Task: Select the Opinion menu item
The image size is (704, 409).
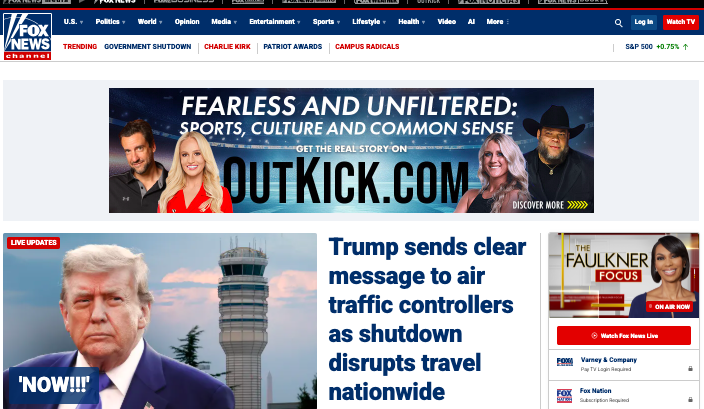Action: click(x=187, y=22)
